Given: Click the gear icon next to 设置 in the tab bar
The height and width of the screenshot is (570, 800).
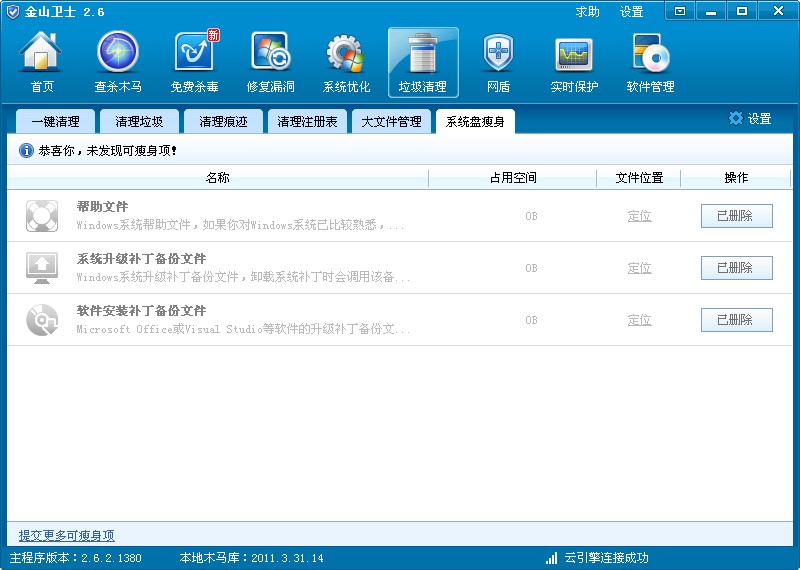Looking at the screenshot, I should coord(735,118).
